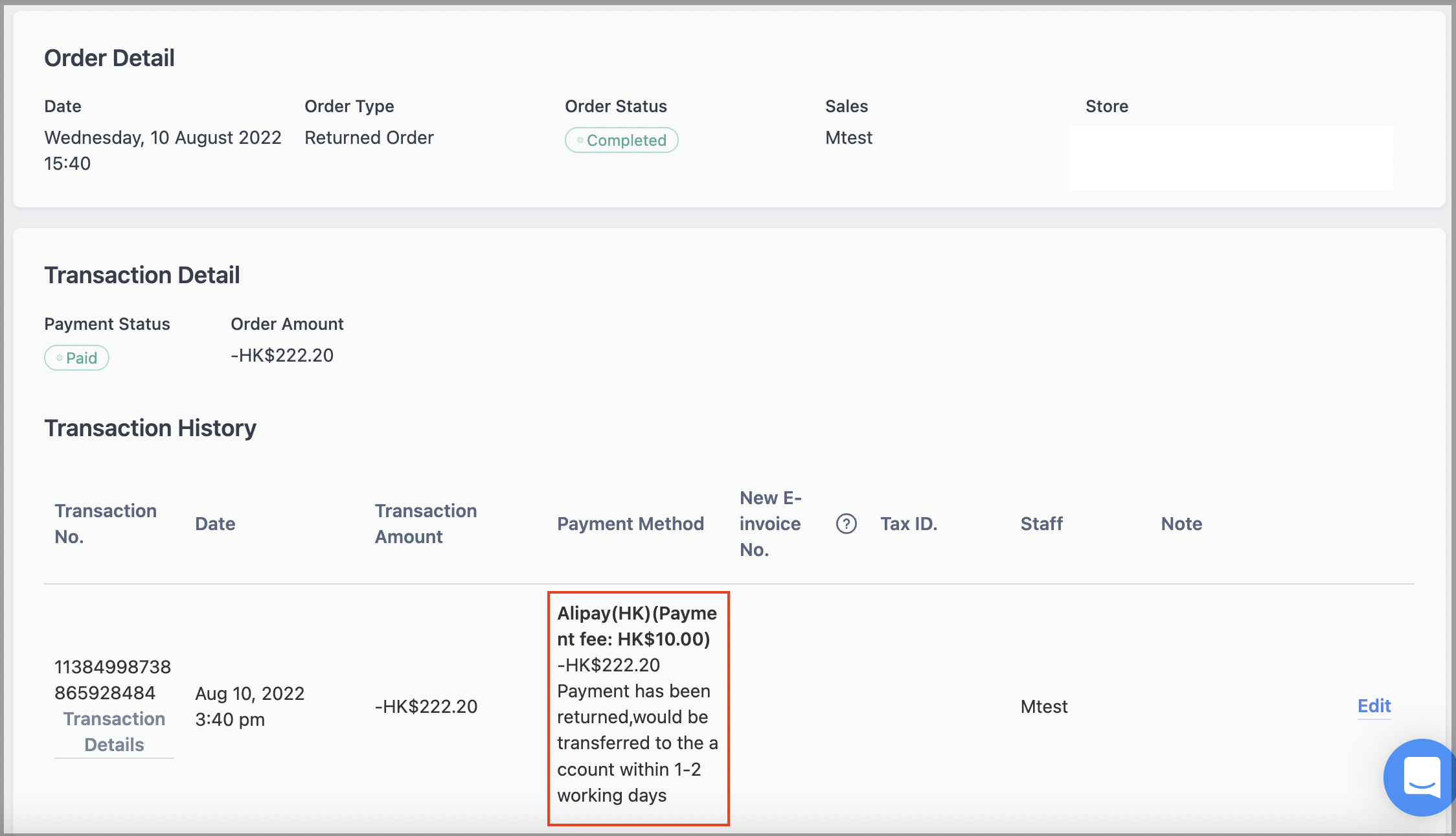
Task: Click the transaction number 11384998738865928484
Action: 113,680
